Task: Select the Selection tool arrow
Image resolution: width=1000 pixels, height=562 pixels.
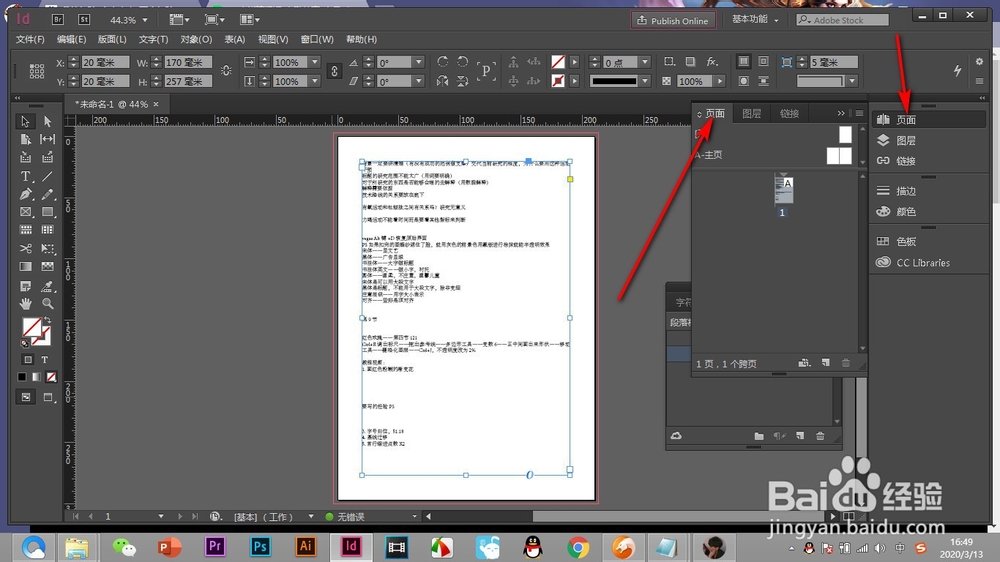Action: point(26,121)
